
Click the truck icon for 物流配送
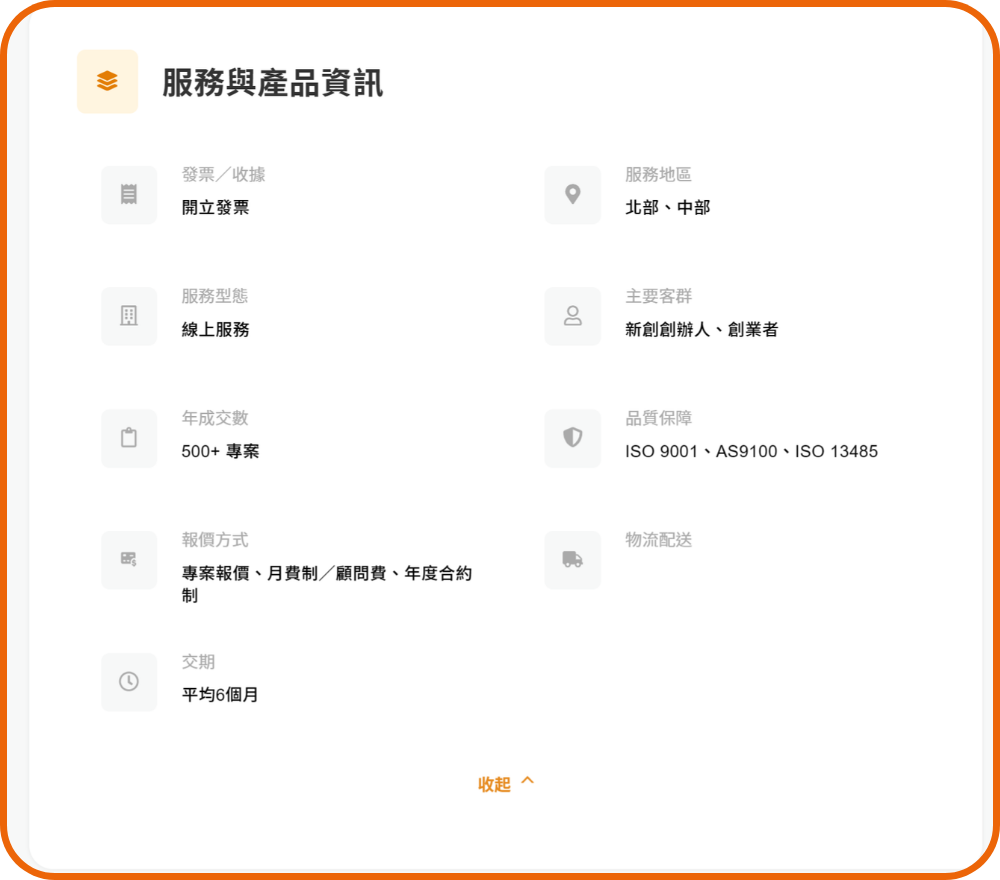coord(573,560)
